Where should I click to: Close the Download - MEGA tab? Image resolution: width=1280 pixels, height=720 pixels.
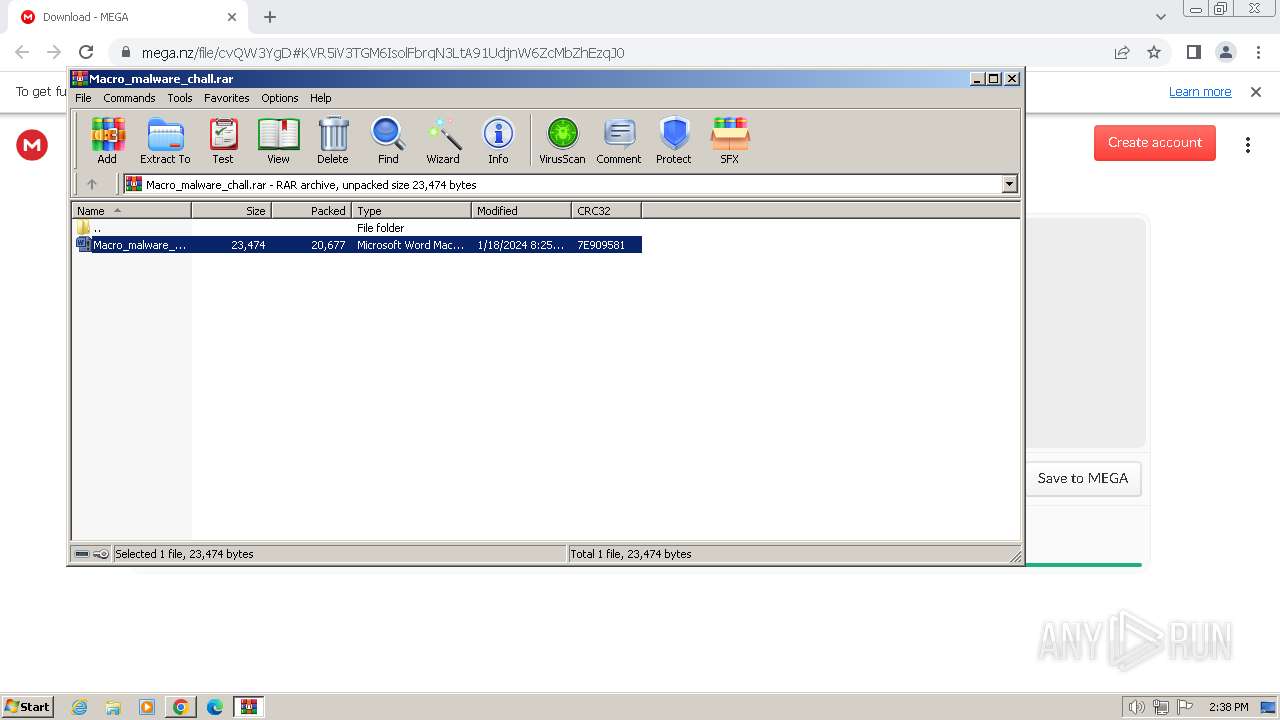coord(232,17)
